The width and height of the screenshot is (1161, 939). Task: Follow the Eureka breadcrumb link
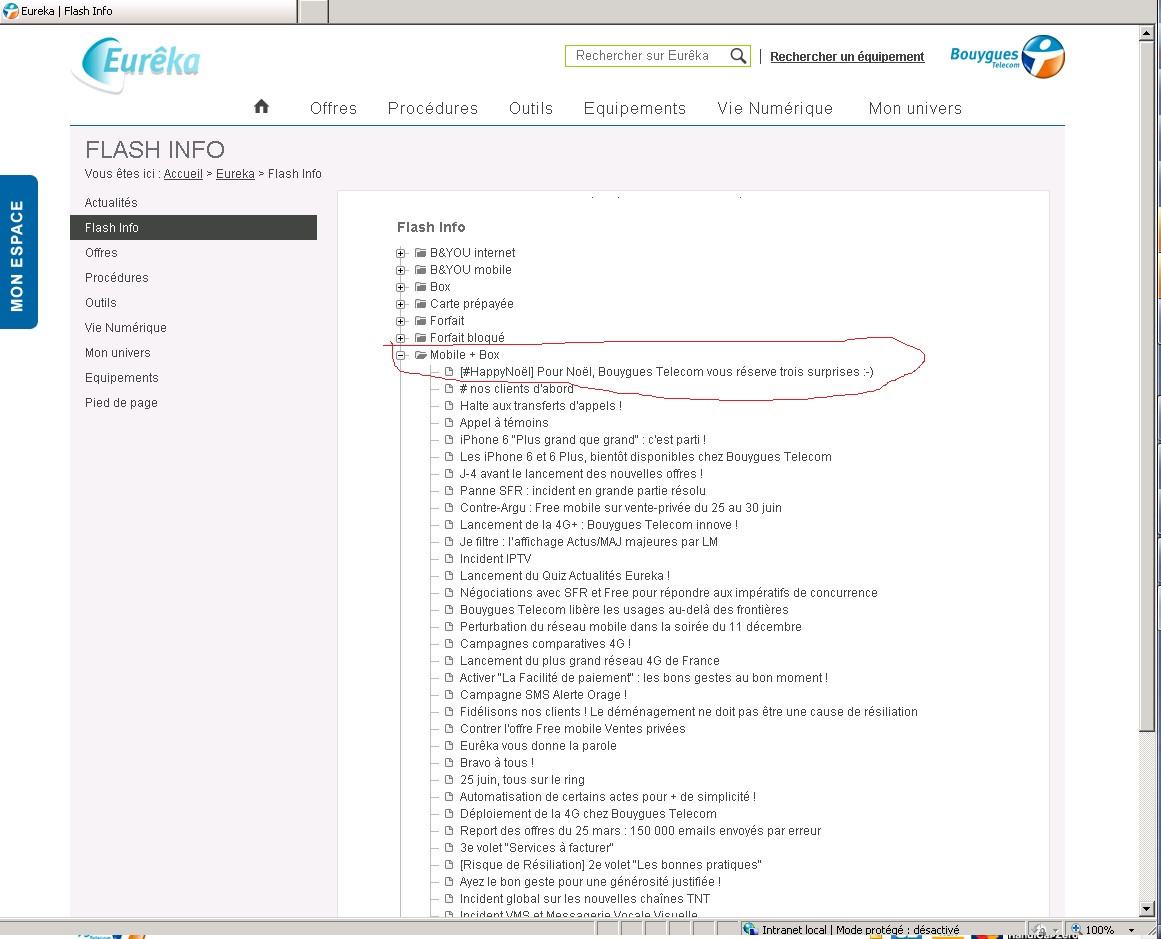pos(235,173)
